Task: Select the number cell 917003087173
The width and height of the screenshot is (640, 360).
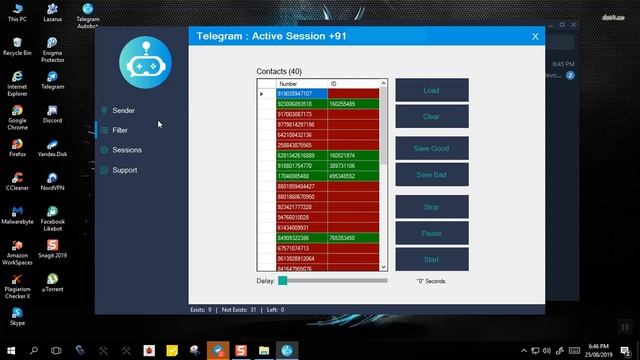Action: [x=302, y=114]
